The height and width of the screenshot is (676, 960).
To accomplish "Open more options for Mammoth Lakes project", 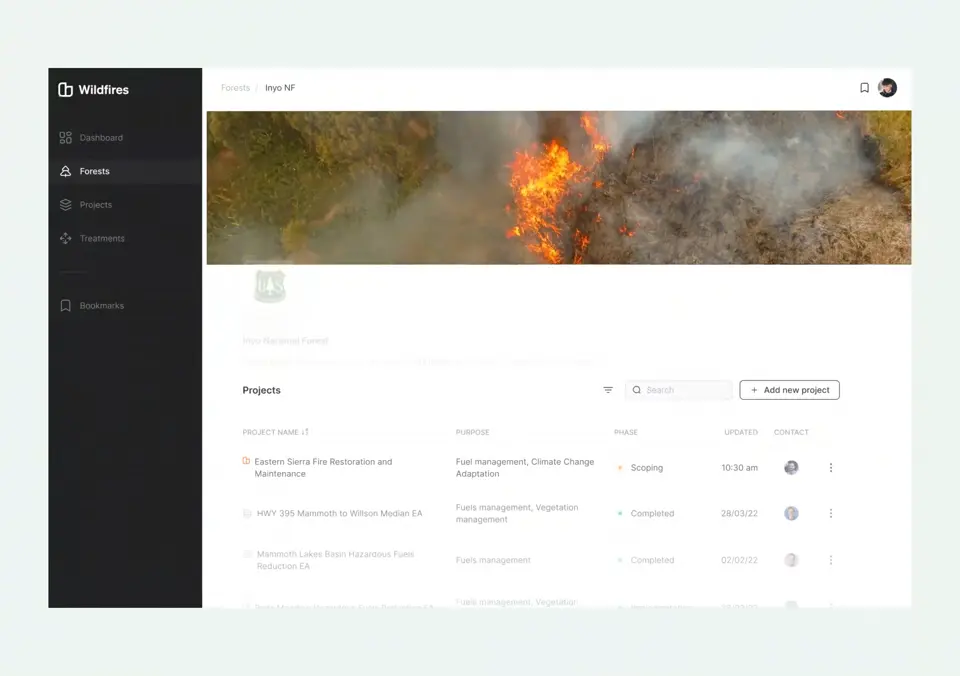I will point(831,560).
